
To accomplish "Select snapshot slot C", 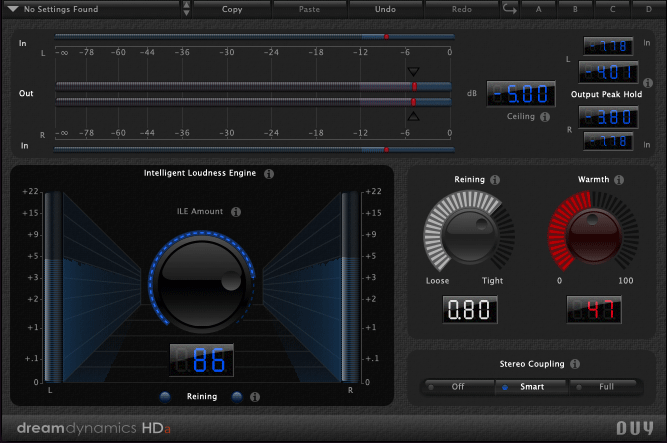I will 613,9.
